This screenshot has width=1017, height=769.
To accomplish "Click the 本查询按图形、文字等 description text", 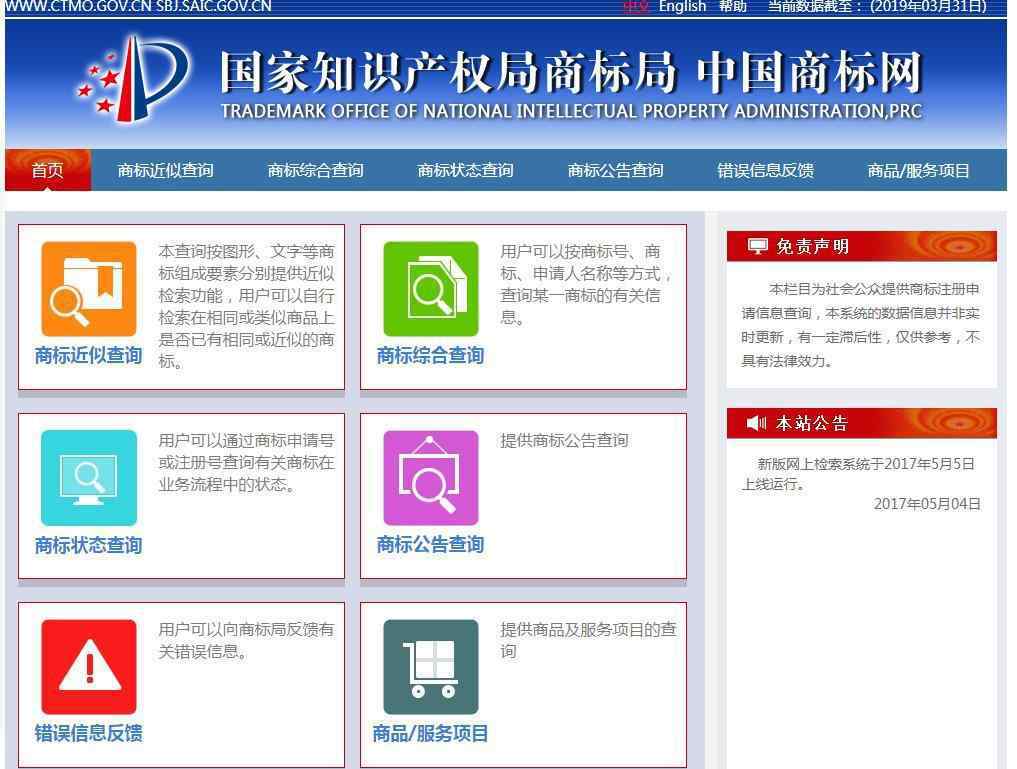I will pos(246,306).
